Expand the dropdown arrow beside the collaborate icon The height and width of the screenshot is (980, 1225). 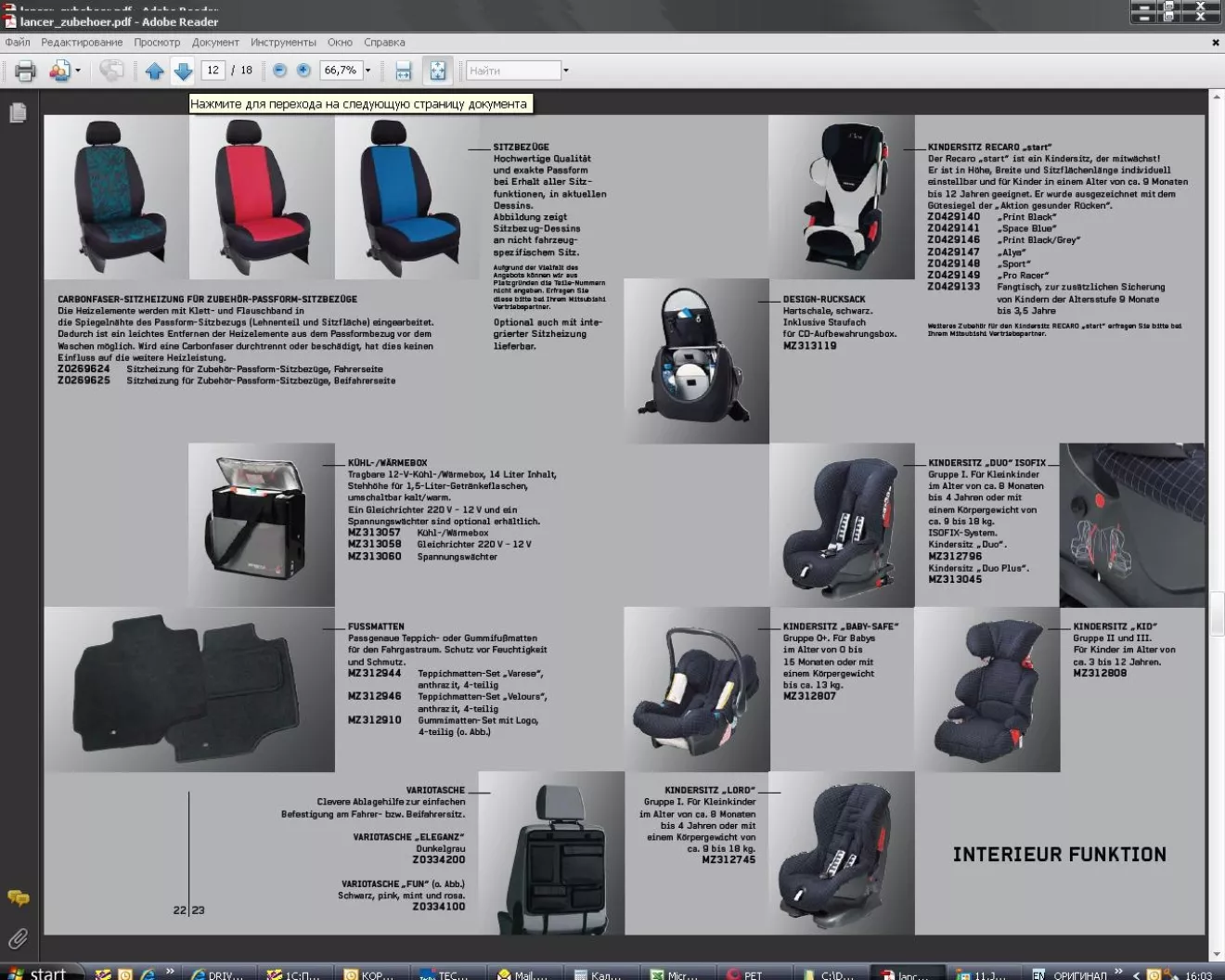[78, 71]
